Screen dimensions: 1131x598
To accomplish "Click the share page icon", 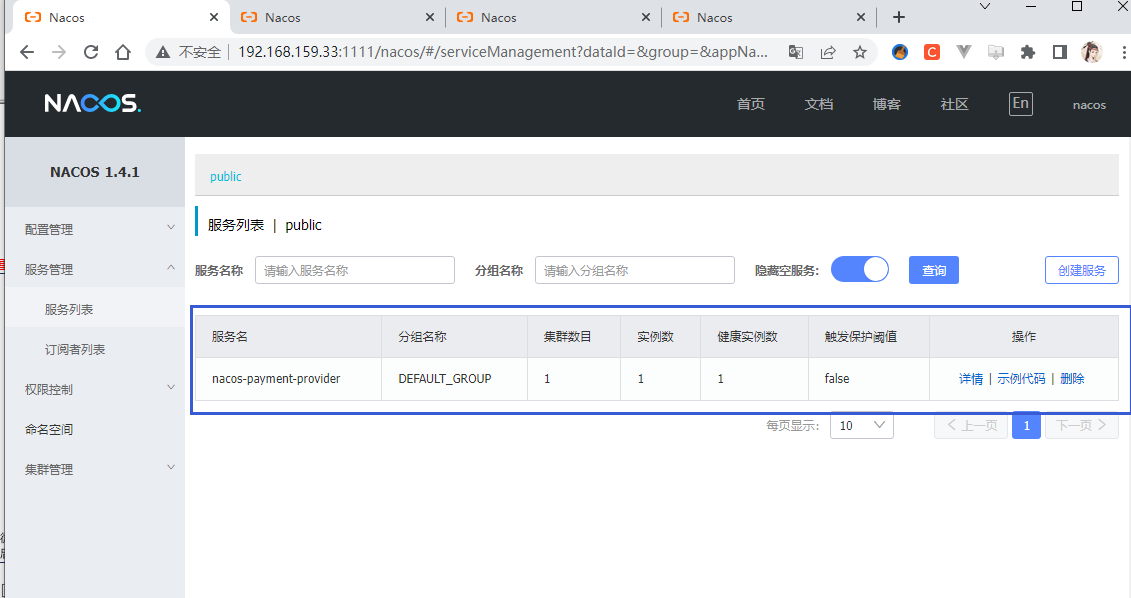I will [828, 52].
